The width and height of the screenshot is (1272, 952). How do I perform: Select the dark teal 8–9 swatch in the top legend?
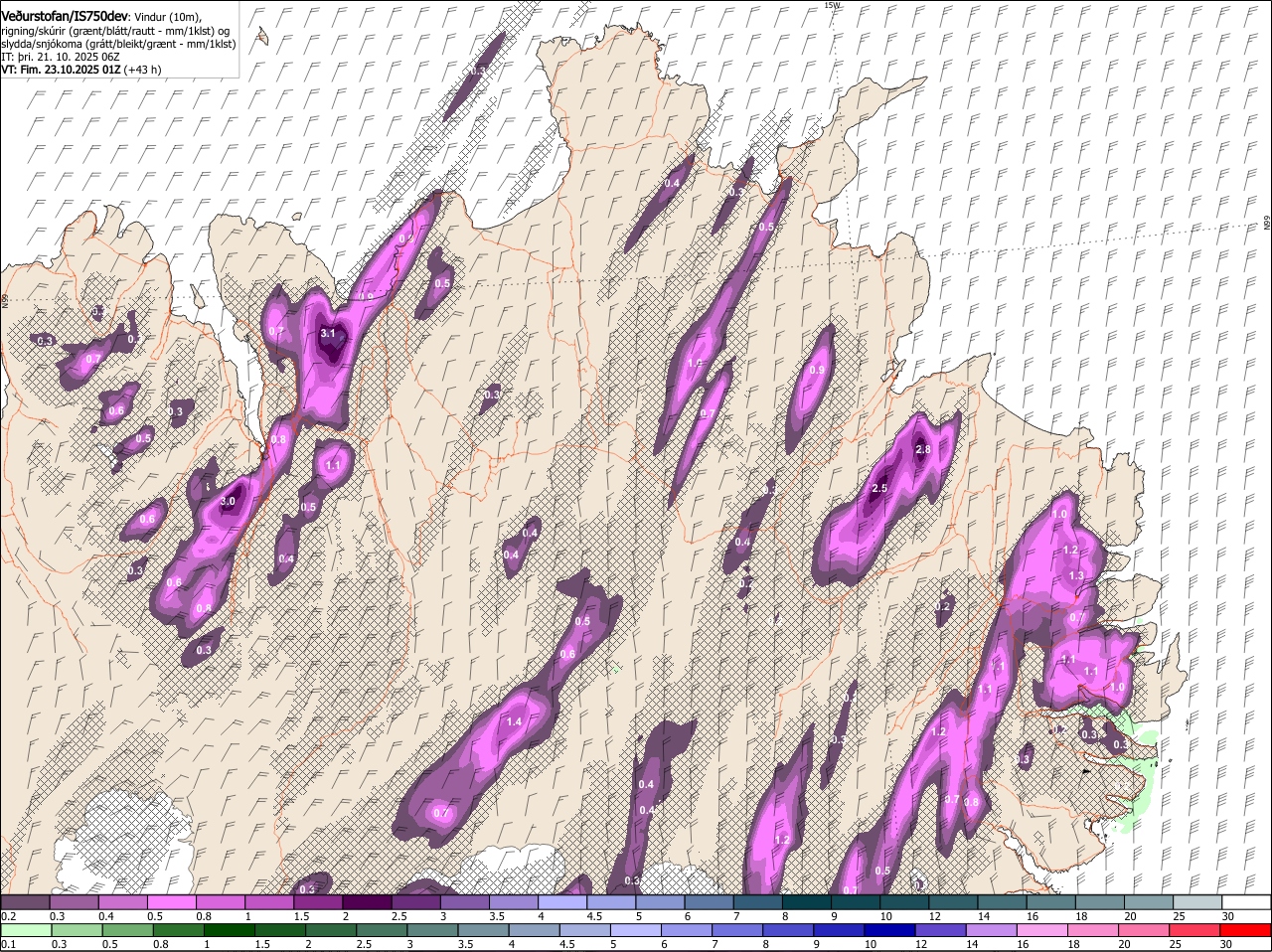(x=806, y=902)
